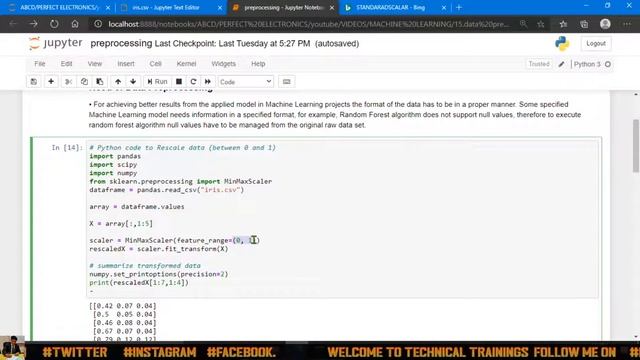Screen dimensions: 640x360
Task: Click the print(rescaledX[1:7,1:4]) line
Action: point(139,282)
